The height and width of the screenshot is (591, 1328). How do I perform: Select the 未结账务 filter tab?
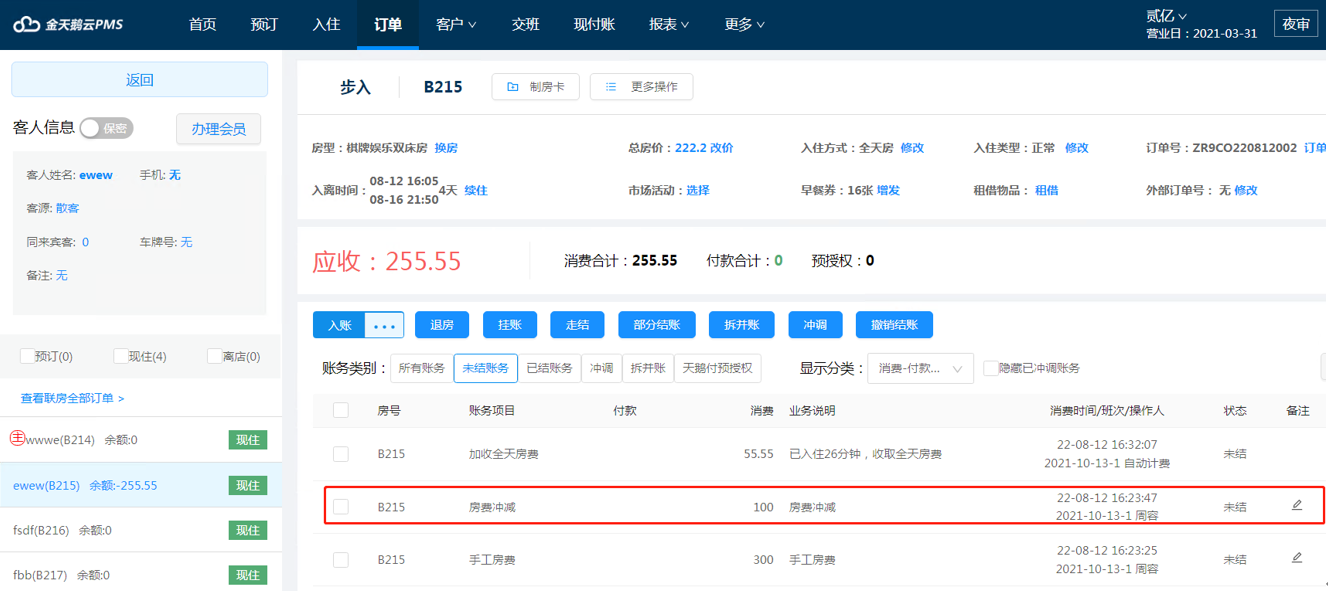(x=485, y=368)
